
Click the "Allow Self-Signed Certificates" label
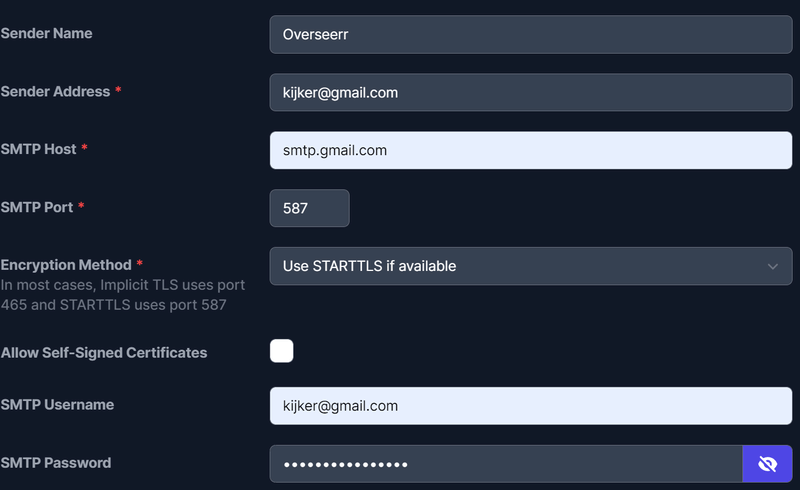click(x=104, y=353)
